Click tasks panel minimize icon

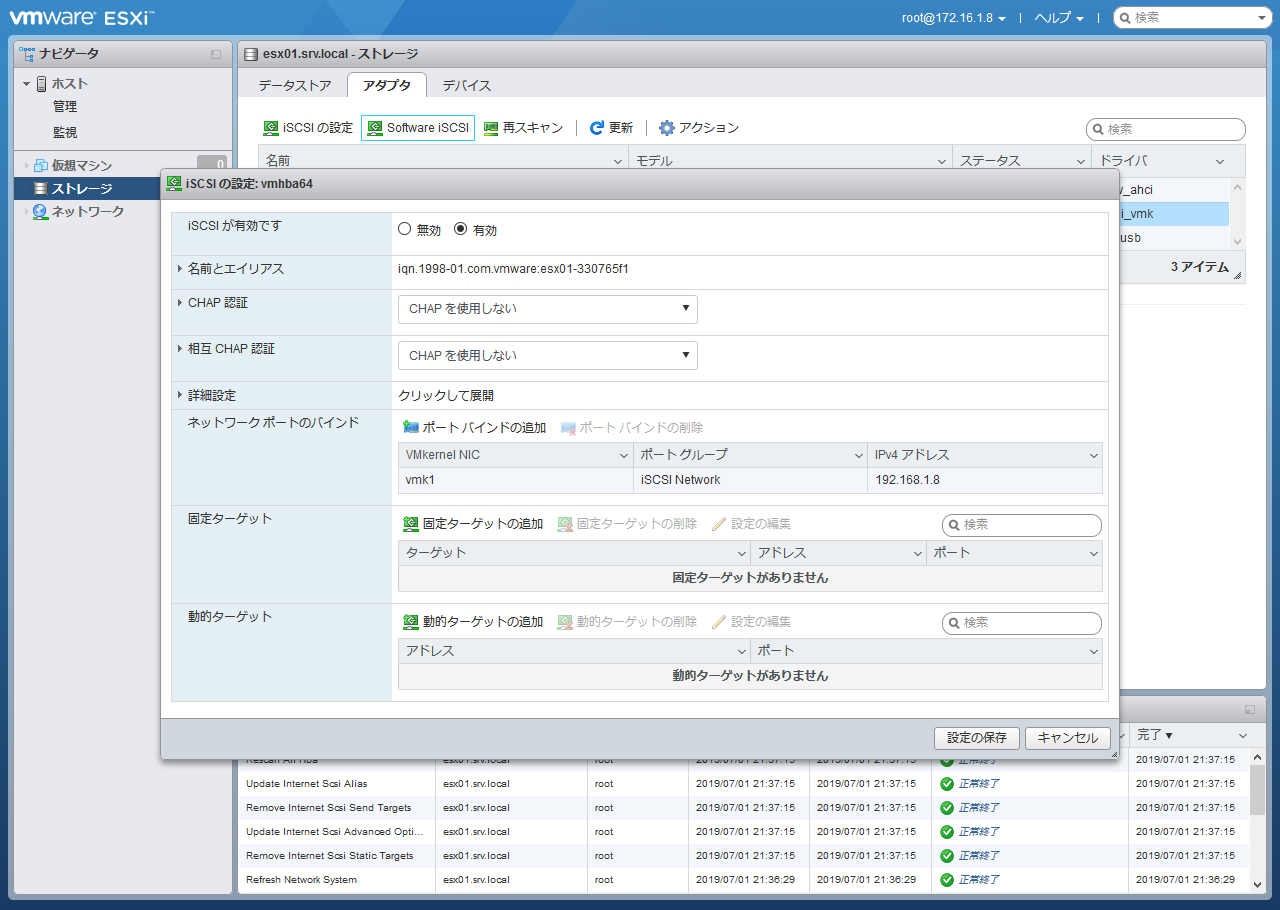pos(1250,709)
